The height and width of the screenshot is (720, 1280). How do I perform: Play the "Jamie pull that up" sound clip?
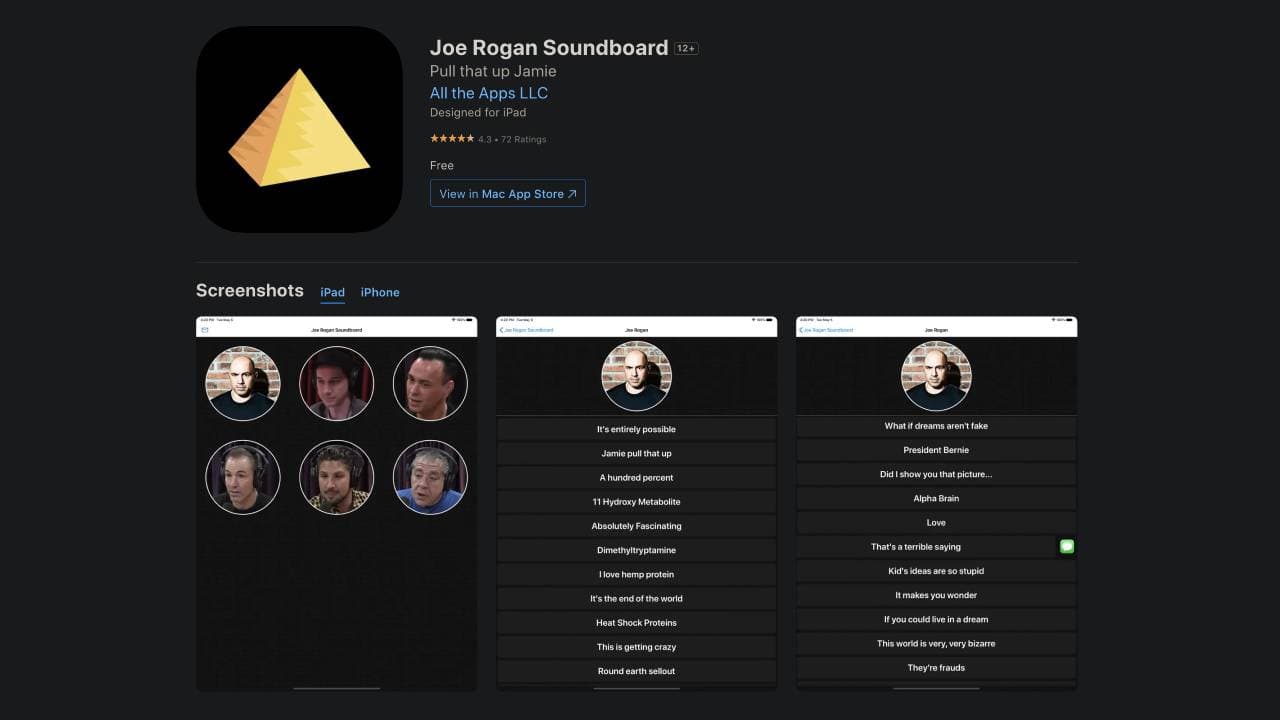click(x=636, y=453)
